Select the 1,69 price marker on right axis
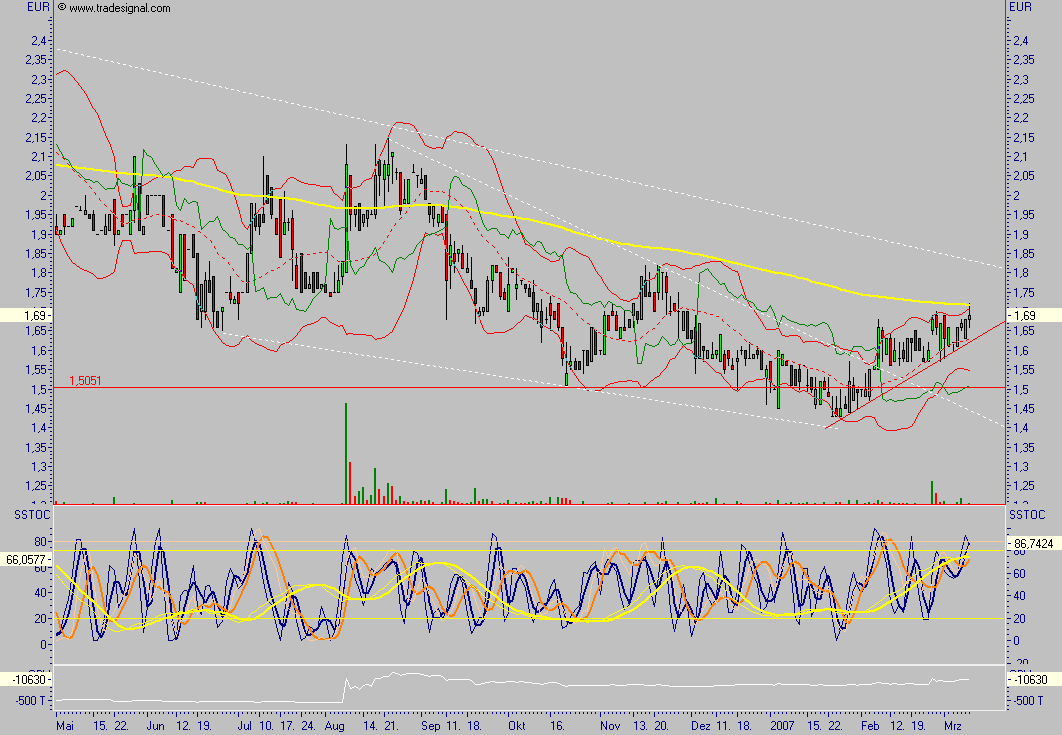The image size is (1062, 735). [1027, 315]
